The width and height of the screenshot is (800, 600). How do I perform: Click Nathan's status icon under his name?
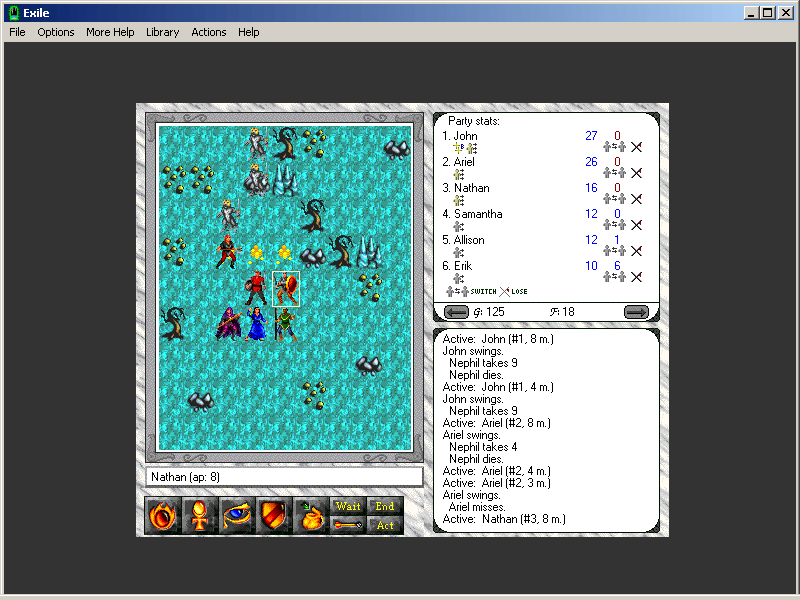coord(459,201)
